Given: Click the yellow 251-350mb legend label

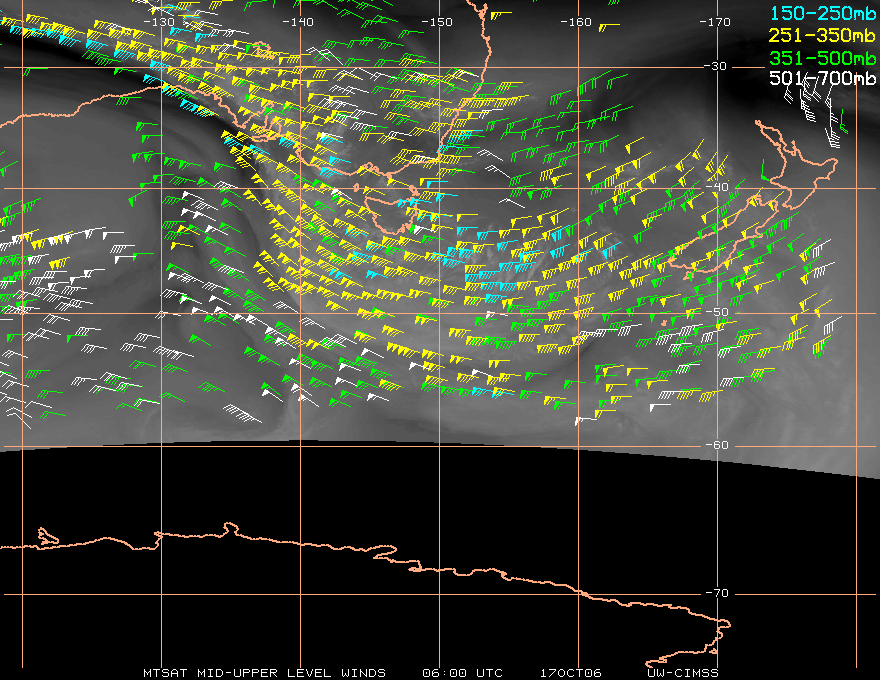Looking at the screenshot, I should click(x=822, y=36).
